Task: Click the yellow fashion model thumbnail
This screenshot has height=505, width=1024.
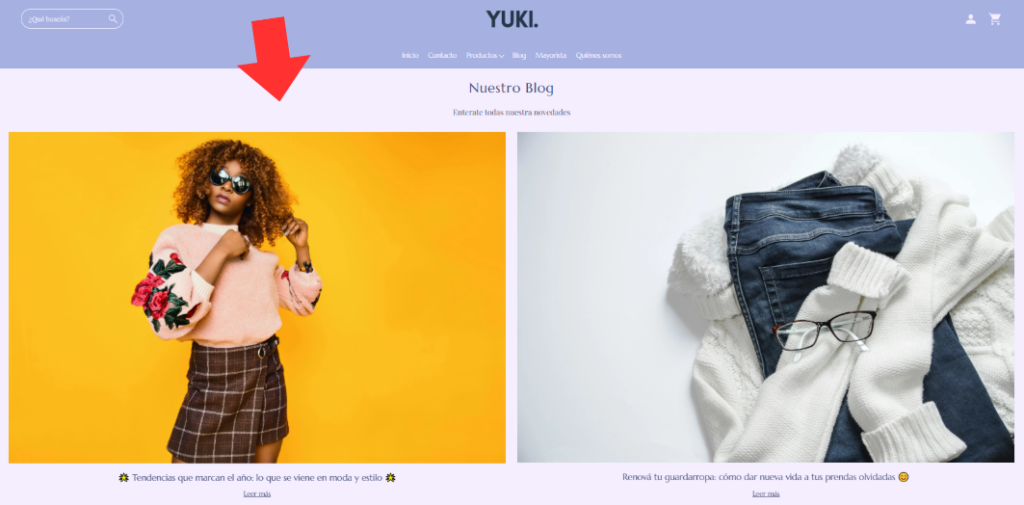Action: pos(257,298)
